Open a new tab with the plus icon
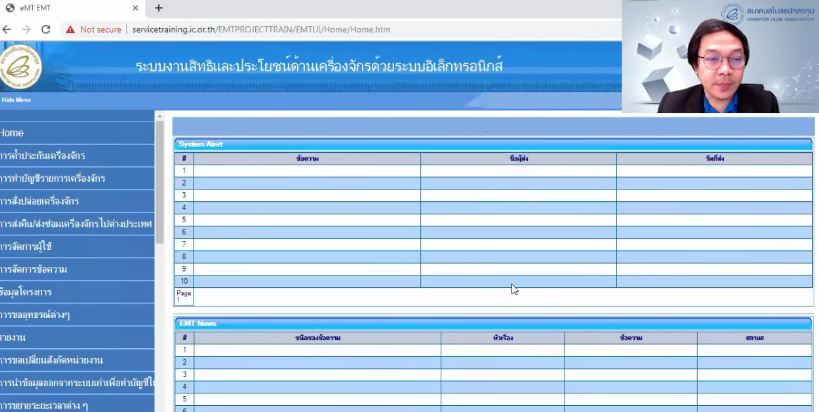 click(159, 8)
